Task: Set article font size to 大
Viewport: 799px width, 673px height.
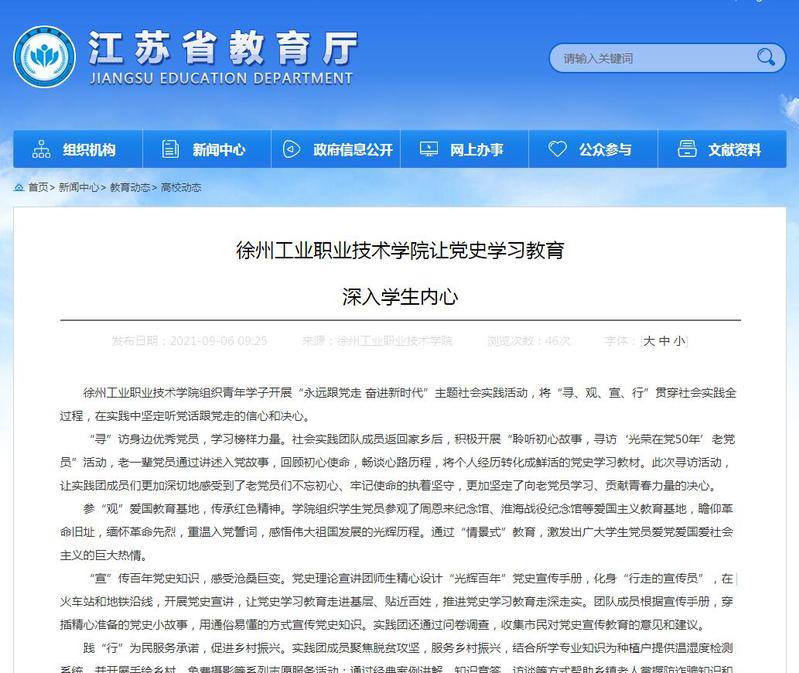Action: coord(649,341)
